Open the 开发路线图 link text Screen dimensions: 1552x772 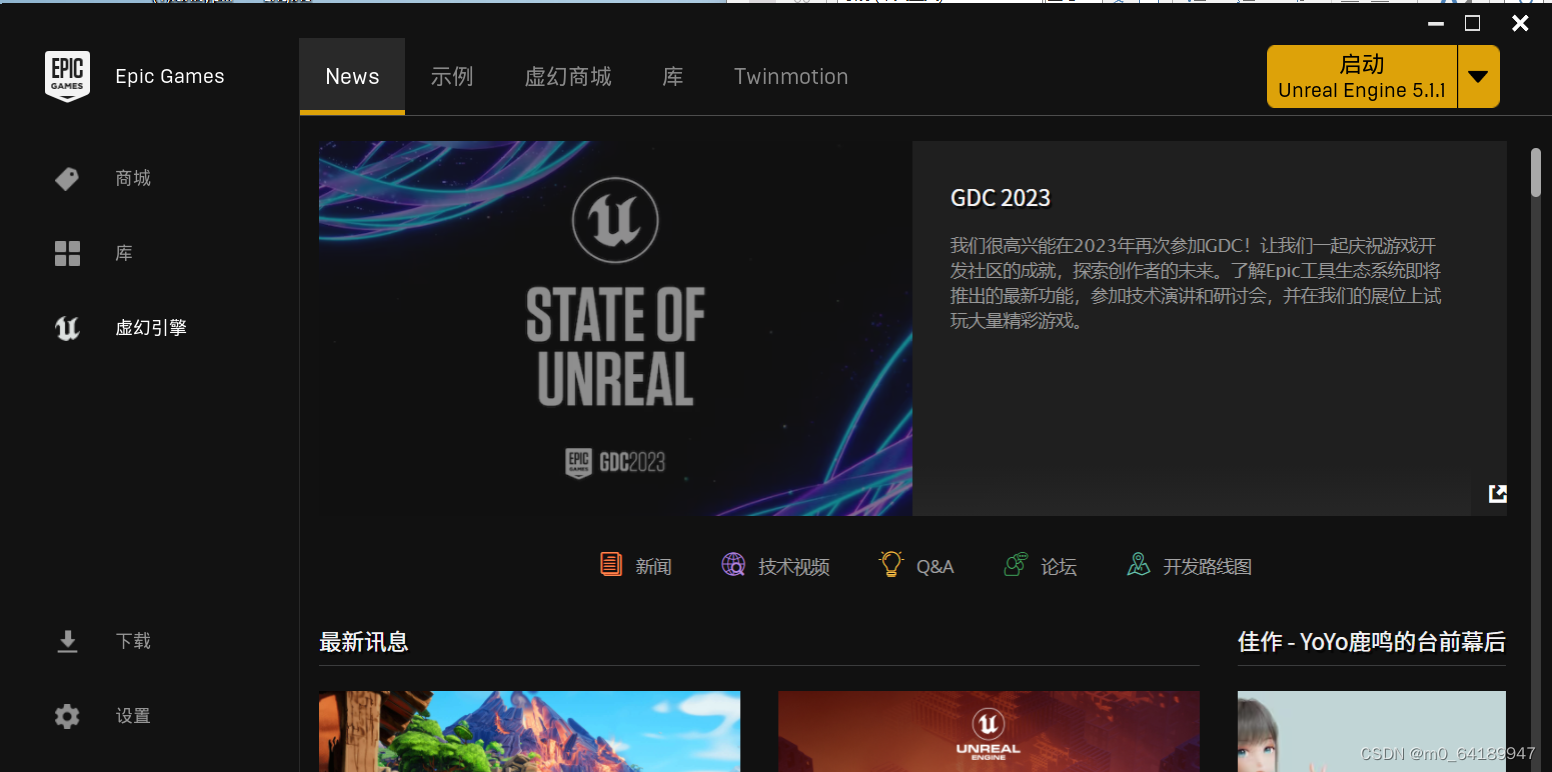[x=1207, y=567]
